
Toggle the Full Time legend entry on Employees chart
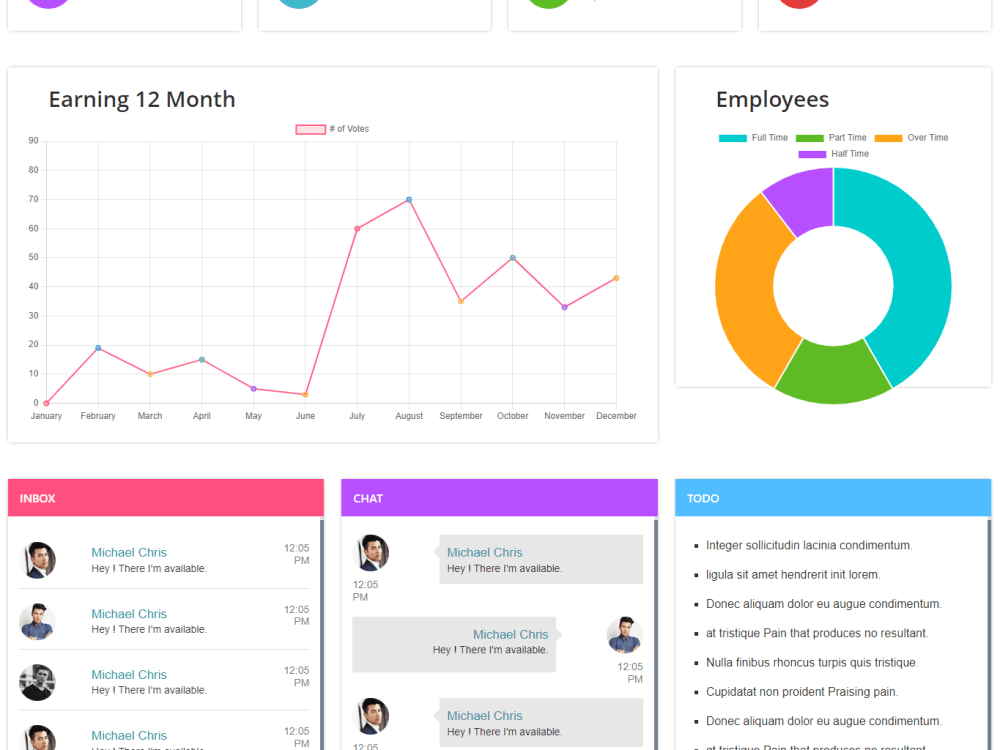coord(754,137)
